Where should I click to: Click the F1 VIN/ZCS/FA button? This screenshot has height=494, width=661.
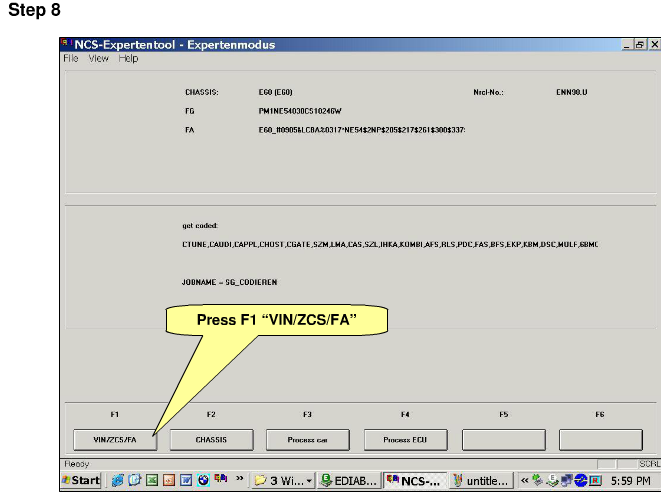pyautogui.click(x=115, y=440)
